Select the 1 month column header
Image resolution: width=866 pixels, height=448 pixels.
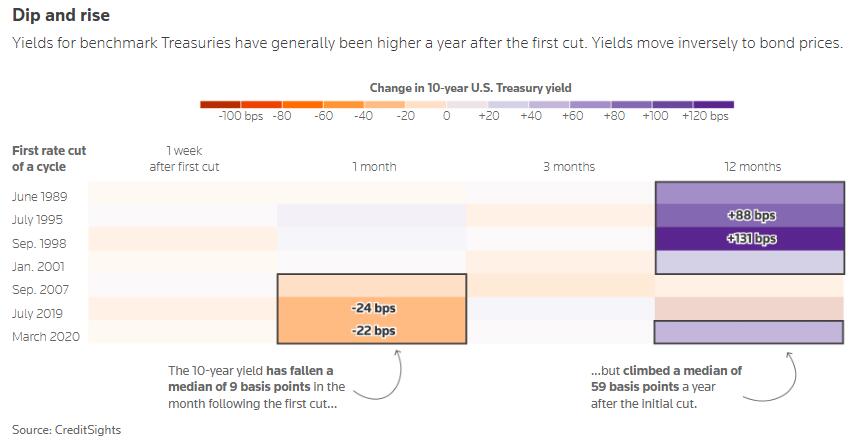(x=374, y=167)
